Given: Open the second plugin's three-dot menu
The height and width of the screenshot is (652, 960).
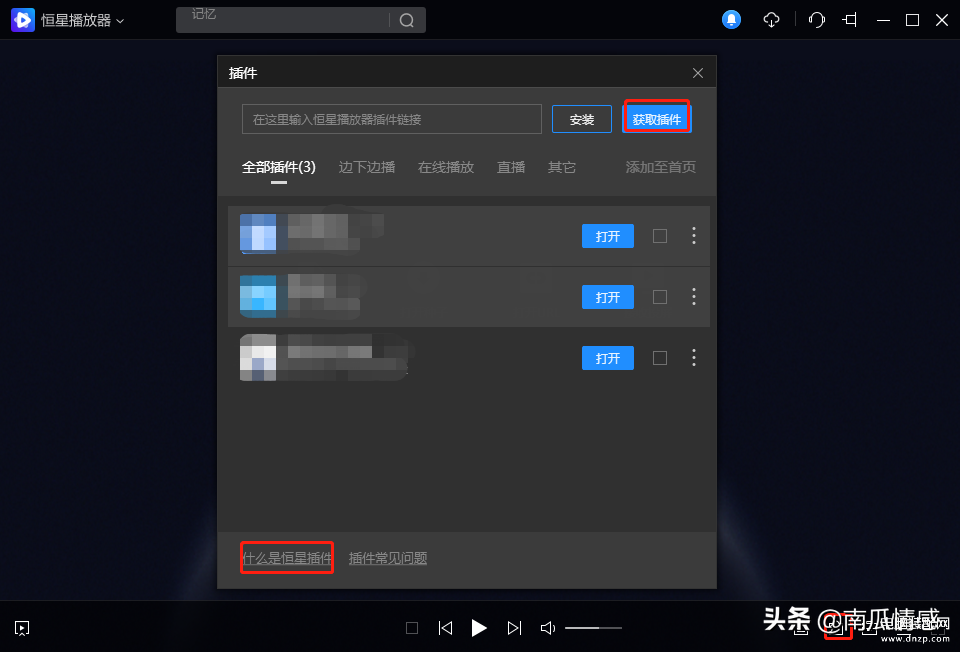Looking at the screenshot, I should pyautogui.click(x=694, y=297).
